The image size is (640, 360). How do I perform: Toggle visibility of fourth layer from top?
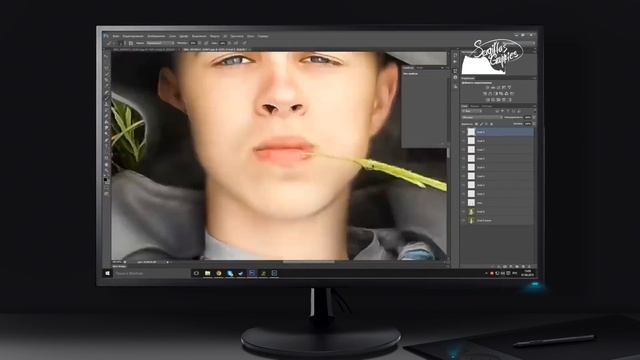pos(464,158)
